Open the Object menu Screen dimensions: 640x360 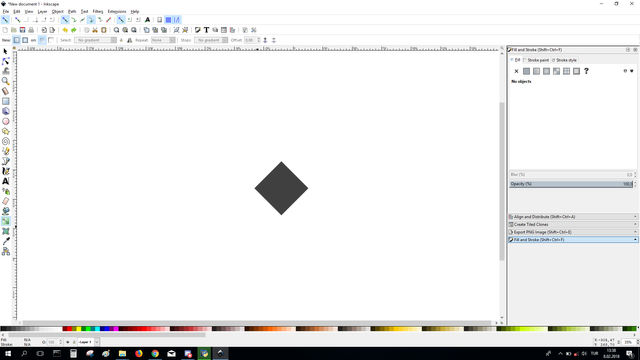click(x=58, y=11)
